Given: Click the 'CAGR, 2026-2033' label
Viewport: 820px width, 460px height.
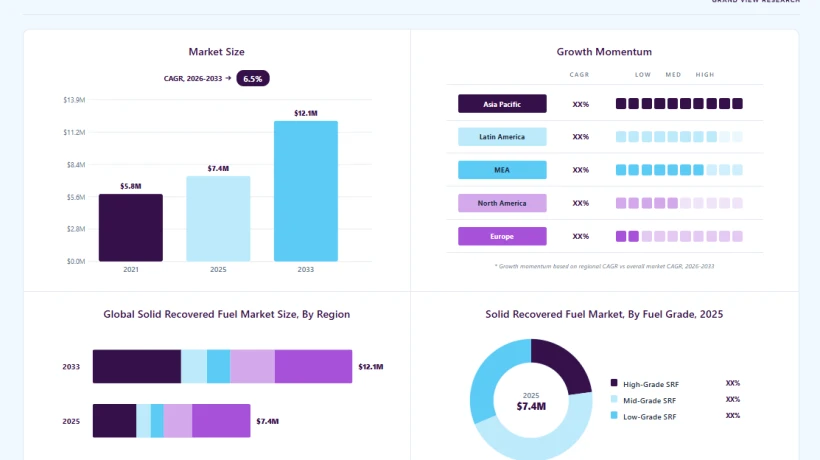Looking at the screenshot, I should click(x=193, y=78).
